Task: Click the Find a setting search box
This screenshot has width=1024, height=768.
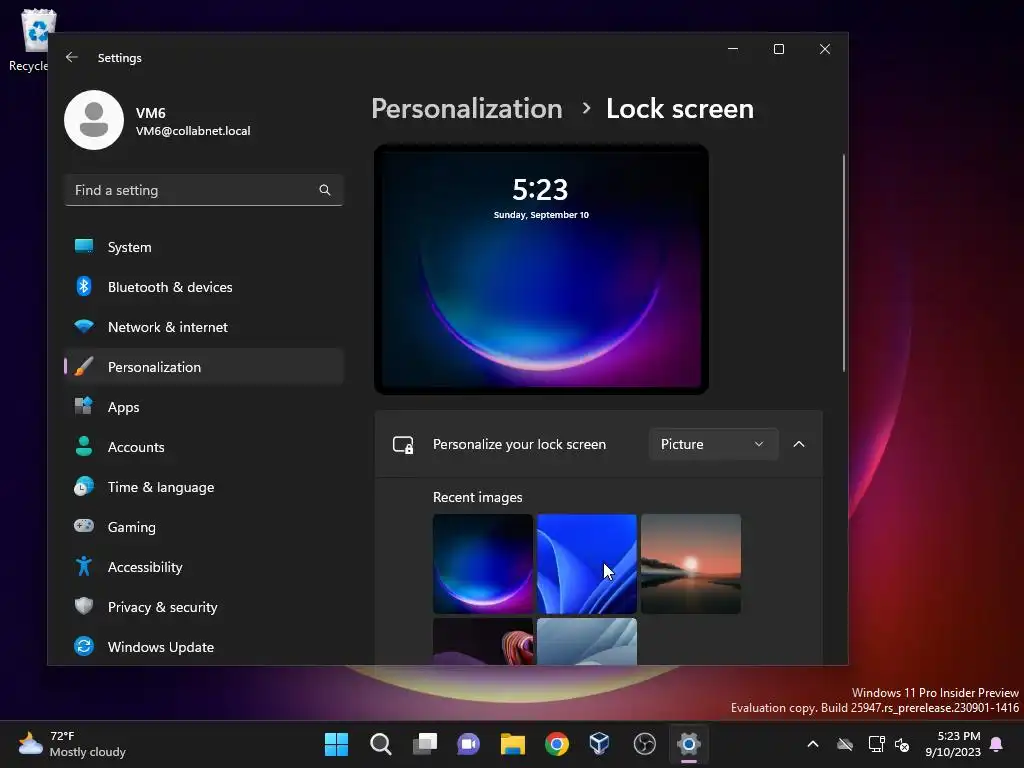Action: tap(204, 190)
